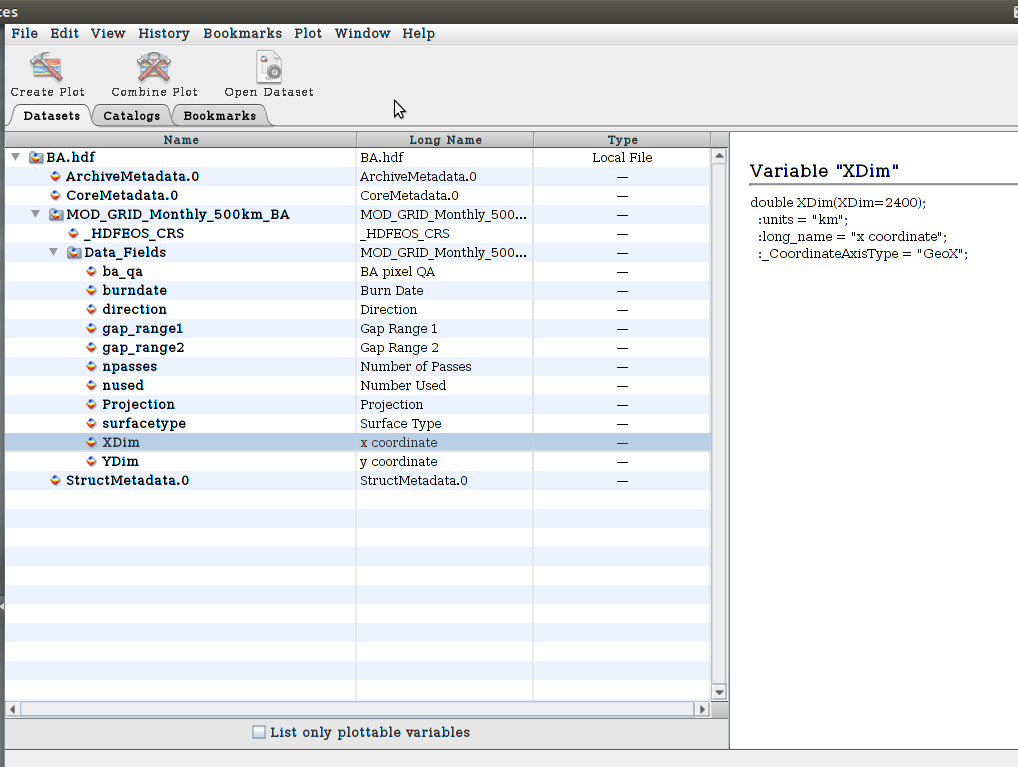Switch to the Bookmarks tab
Image resolution: width=1018 pixels, height=767 pixels.
(219, 116)
